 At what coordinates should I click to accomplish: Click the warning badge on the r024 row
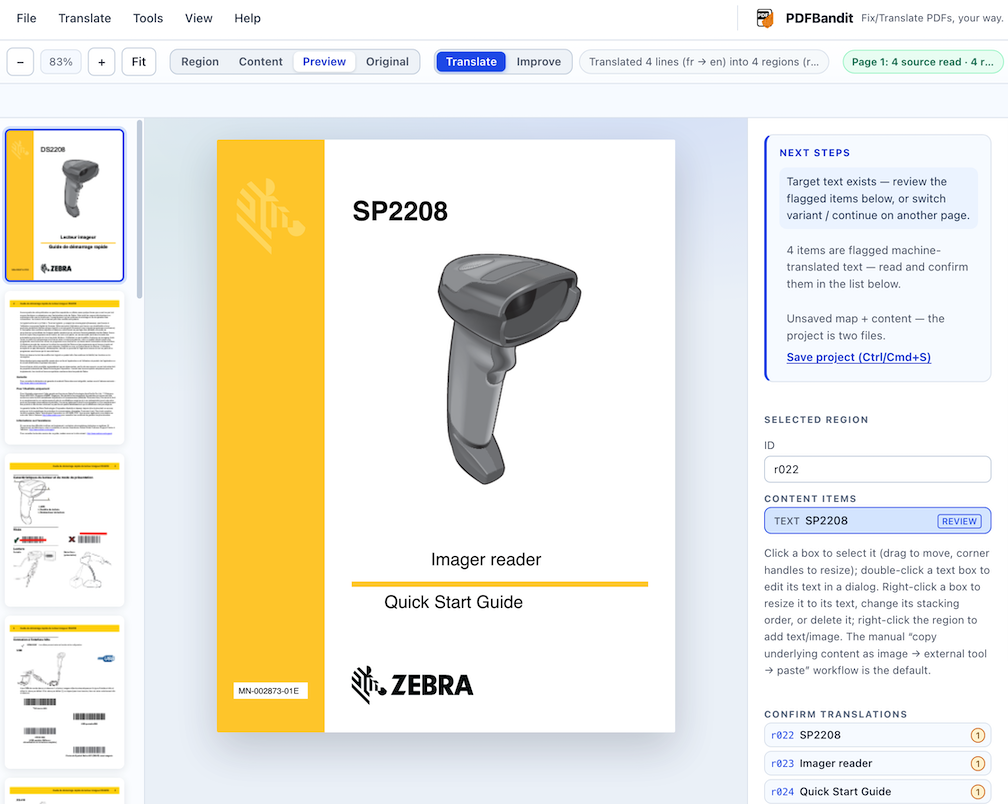pos(977,792)
